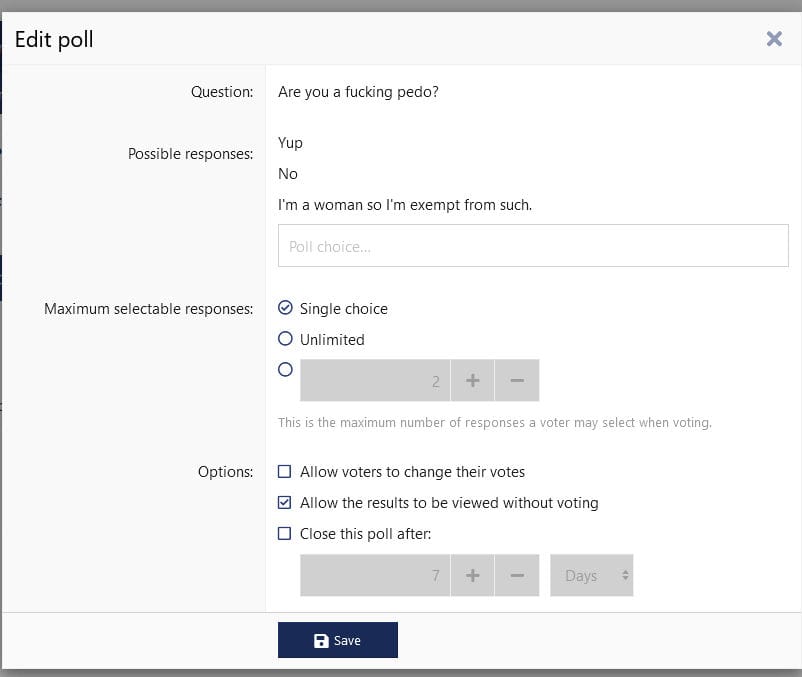Edit the third possible response entry
Image resolution: width=802 pixels, height=677 pixels.
[x=404, y=205]
